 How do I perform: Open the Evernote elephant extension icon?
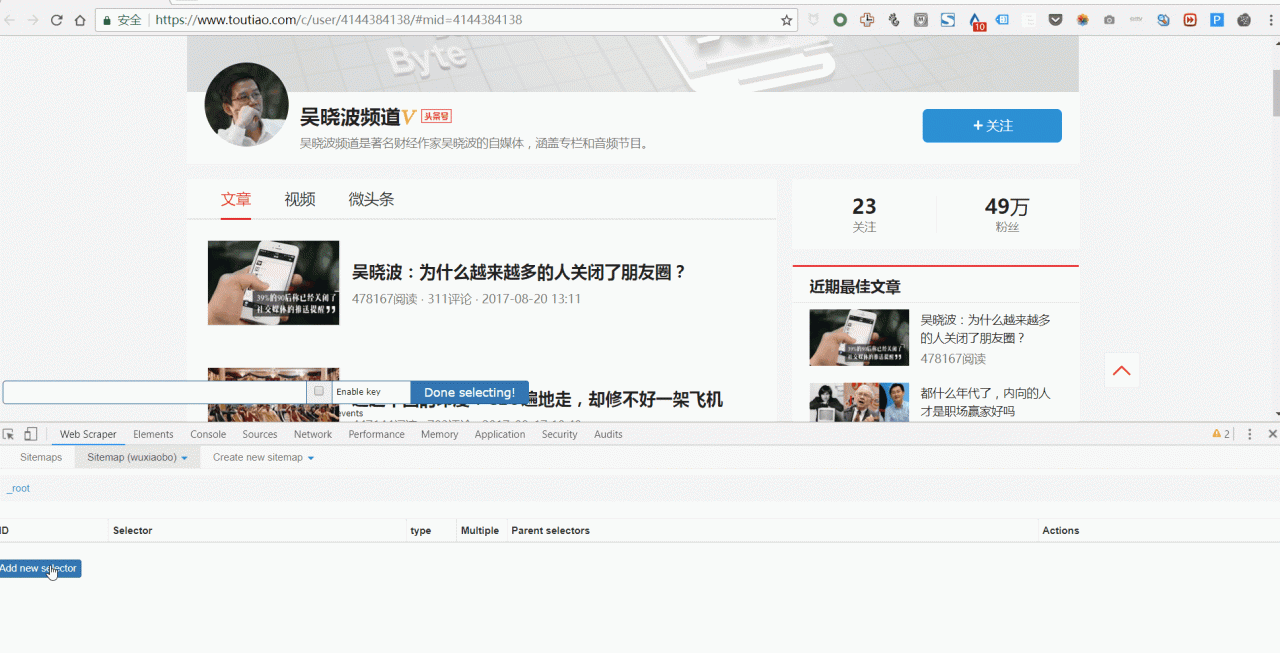tap(894, 20)
